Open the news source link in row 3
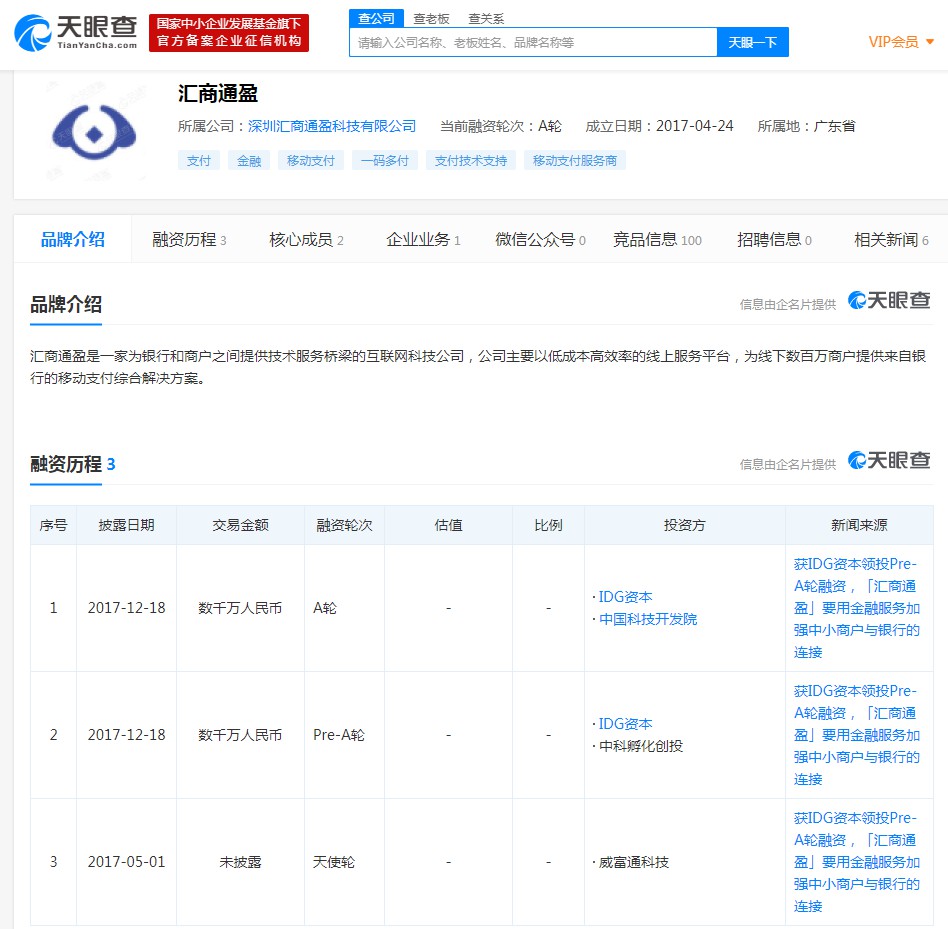 [x=857, y=862]
